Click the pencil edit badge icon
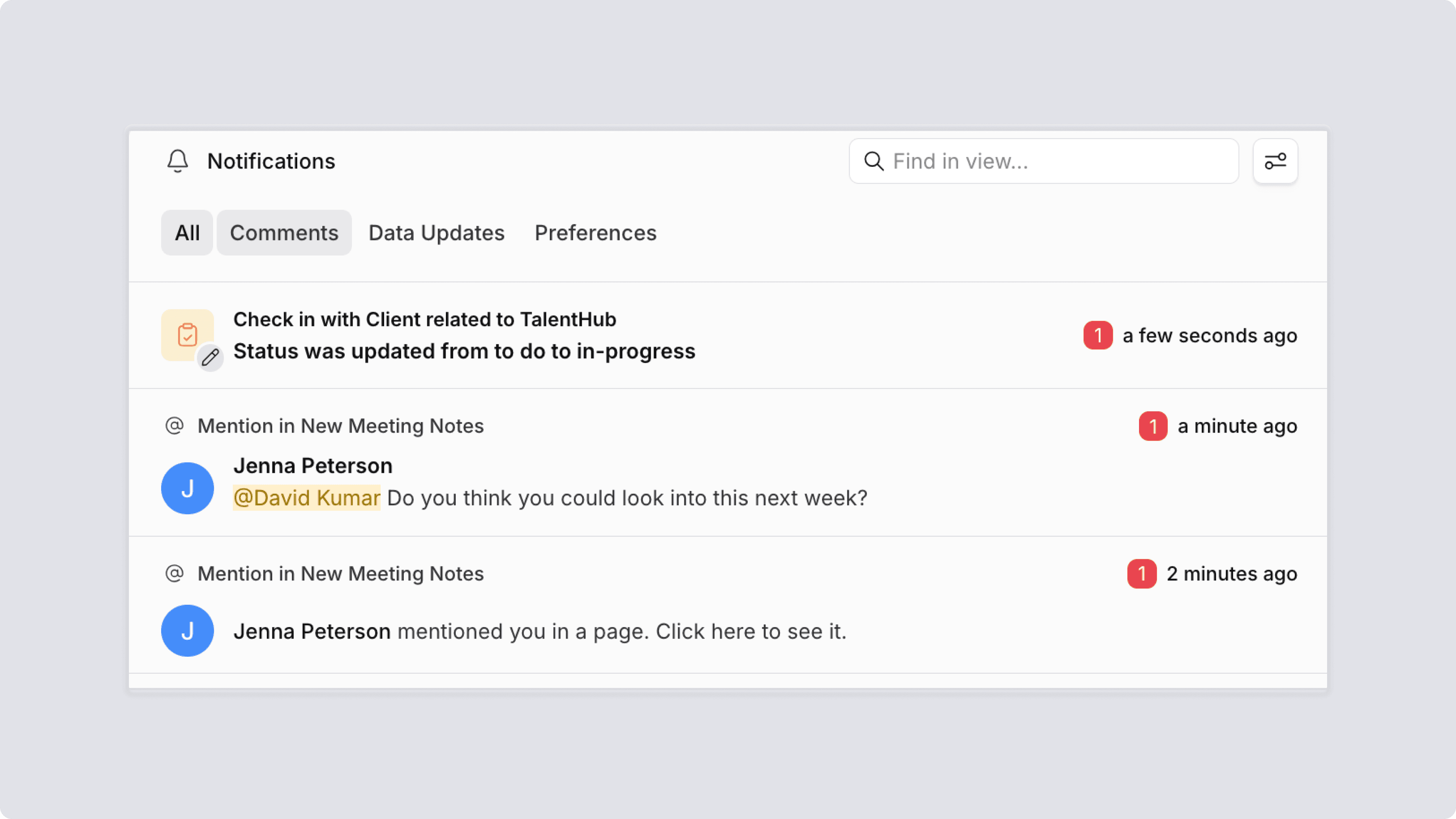 [x=210, y=357]
